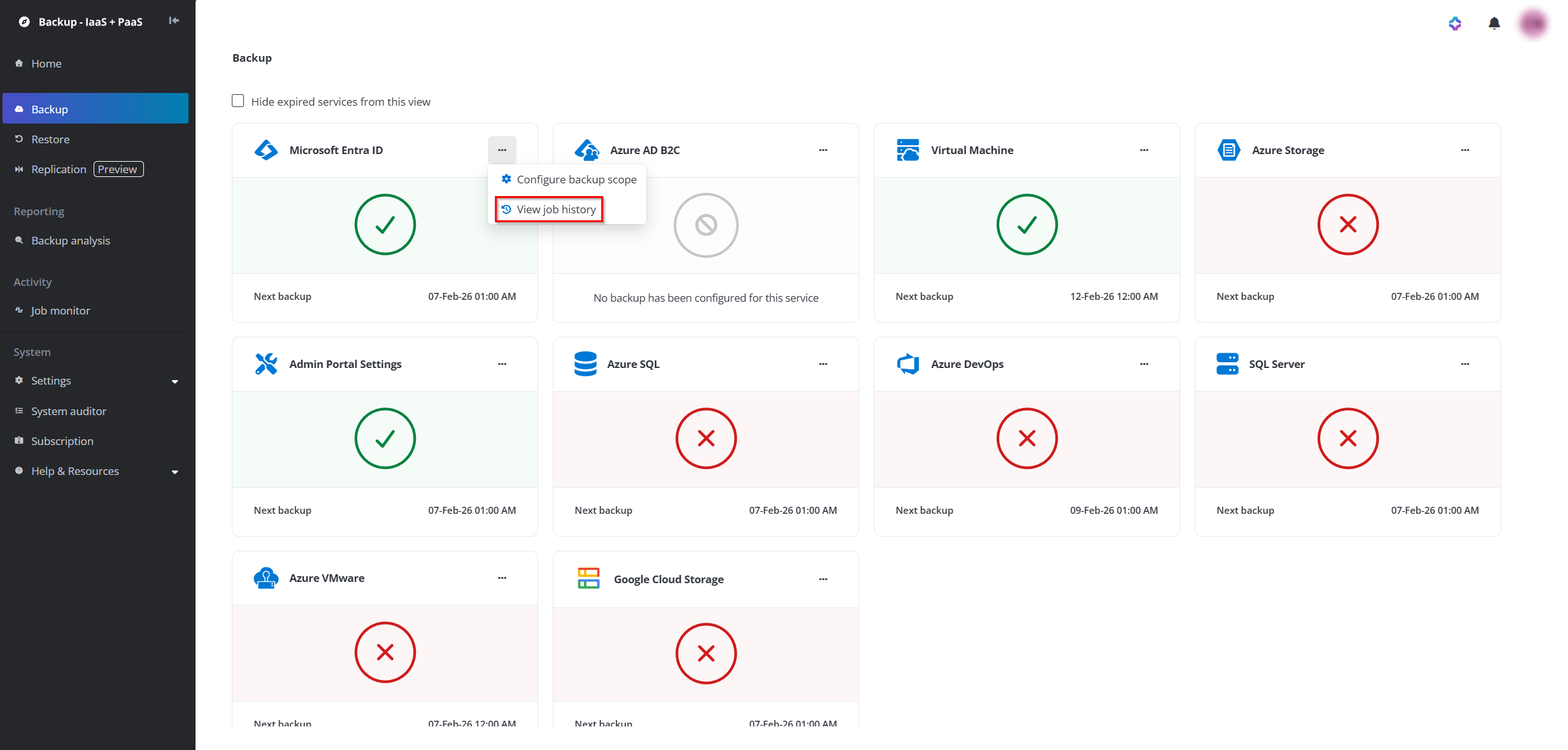Open Restore in the sidebar
This screenshot has height=750, width=1568.
(96, 139)
